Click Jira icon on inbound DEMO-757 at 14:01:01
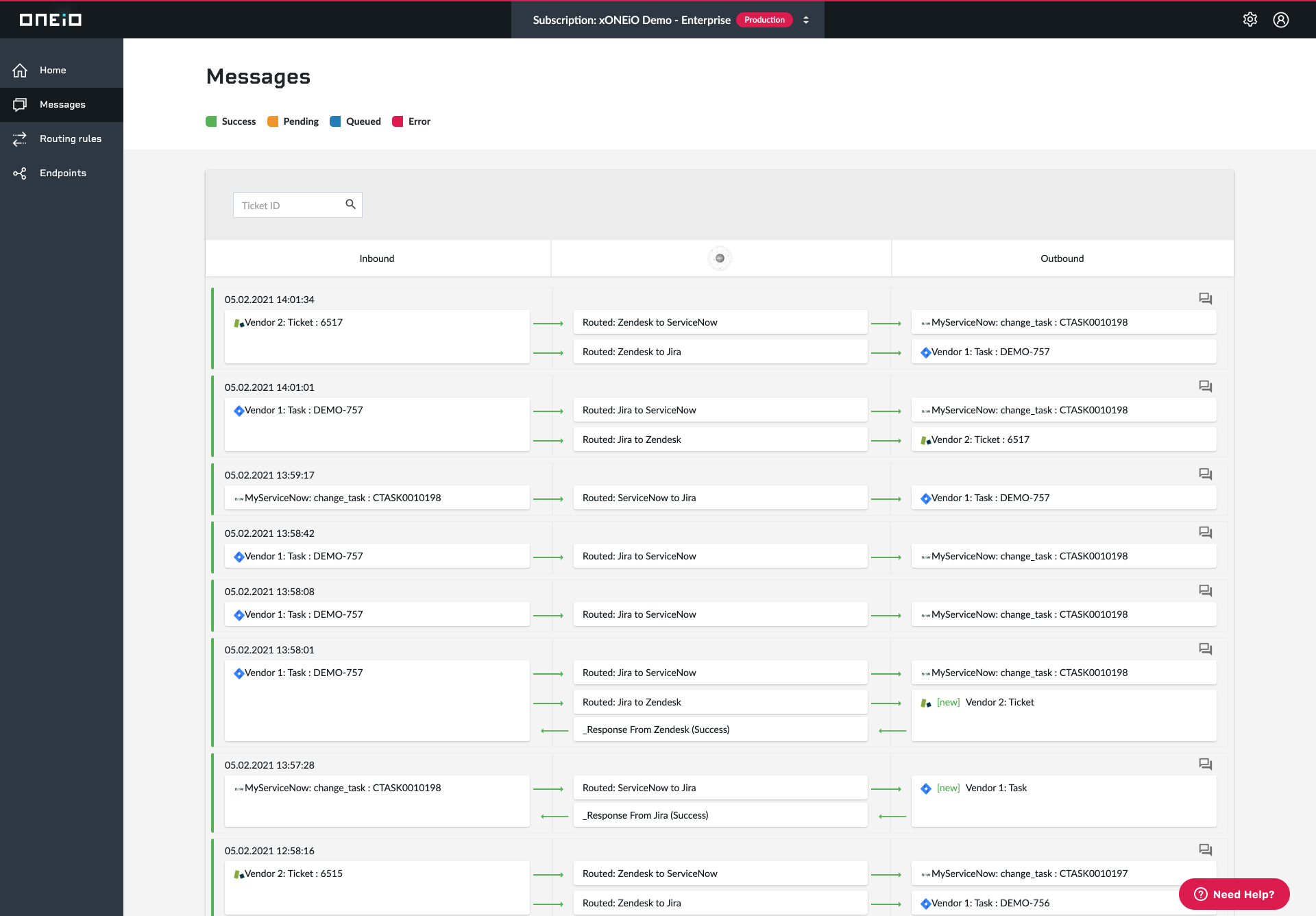 239,411
